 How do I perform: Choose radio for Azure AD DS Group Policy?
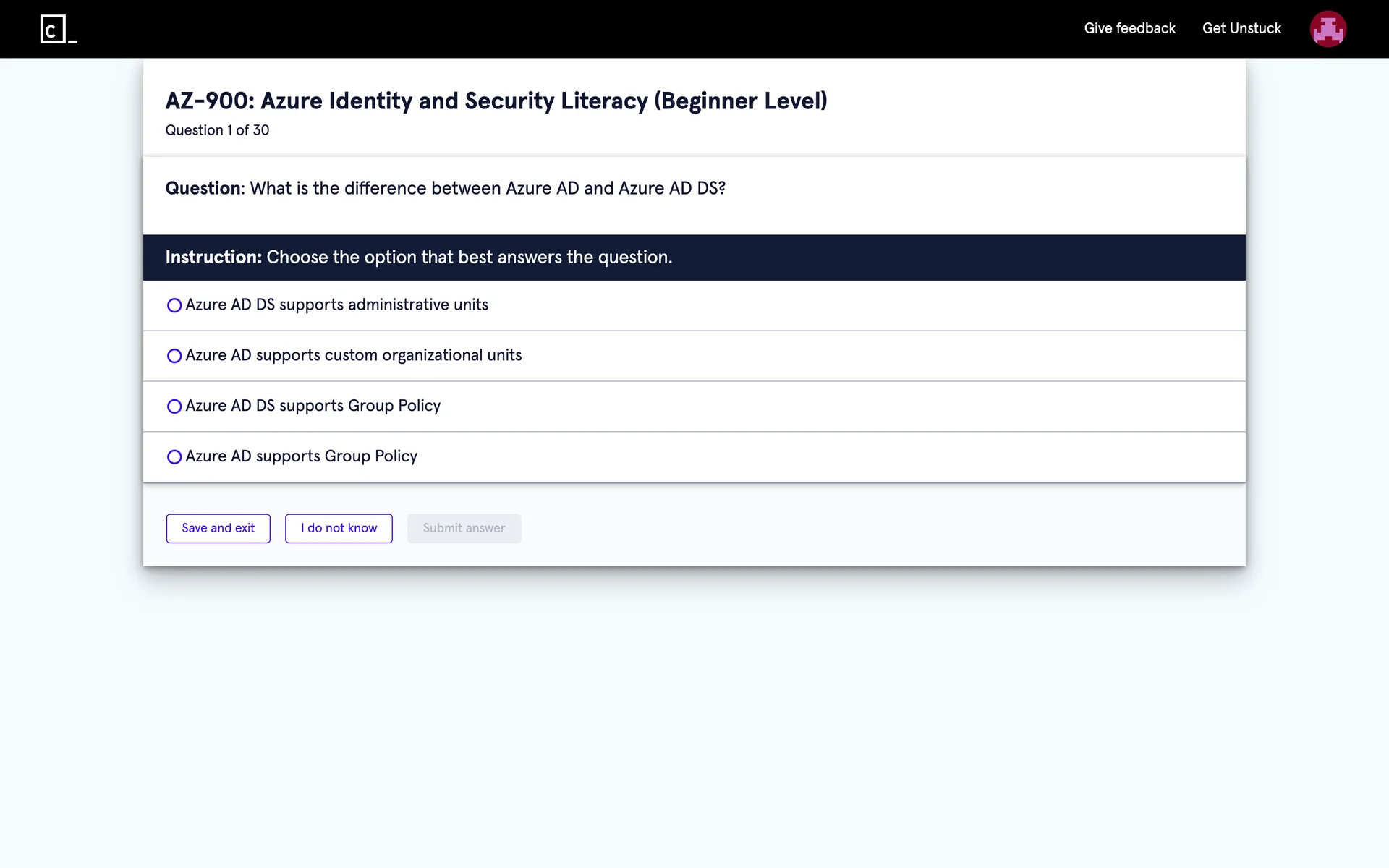coord(174,407)
